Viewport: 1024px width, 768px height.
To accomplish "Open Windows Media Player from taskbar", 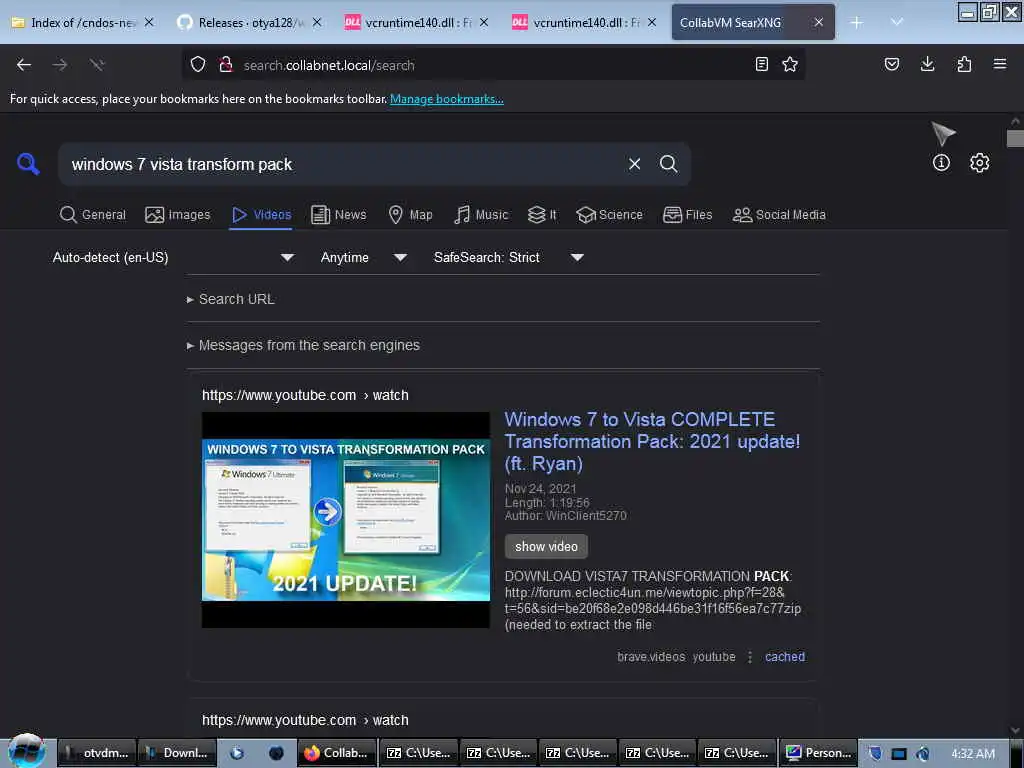I will pyautogui.click(x=236, y=753).
